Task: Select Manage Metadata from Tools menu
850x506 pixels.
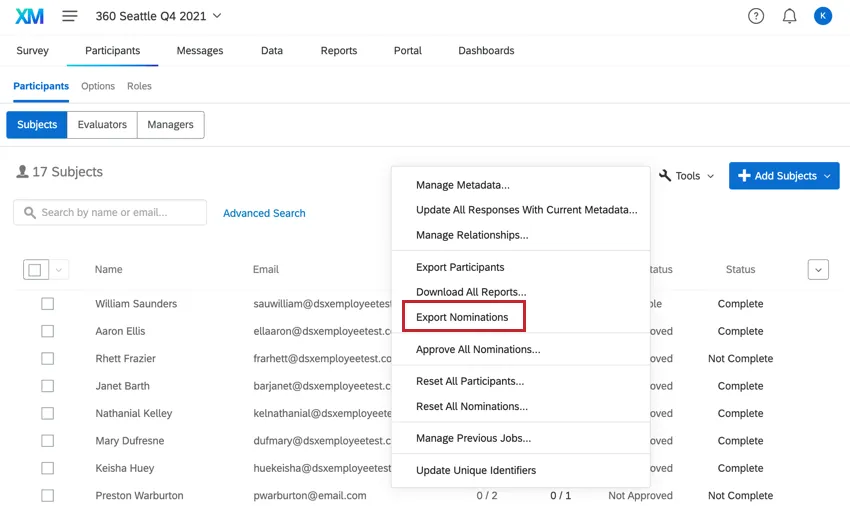Action: click(x=462, y=185)
